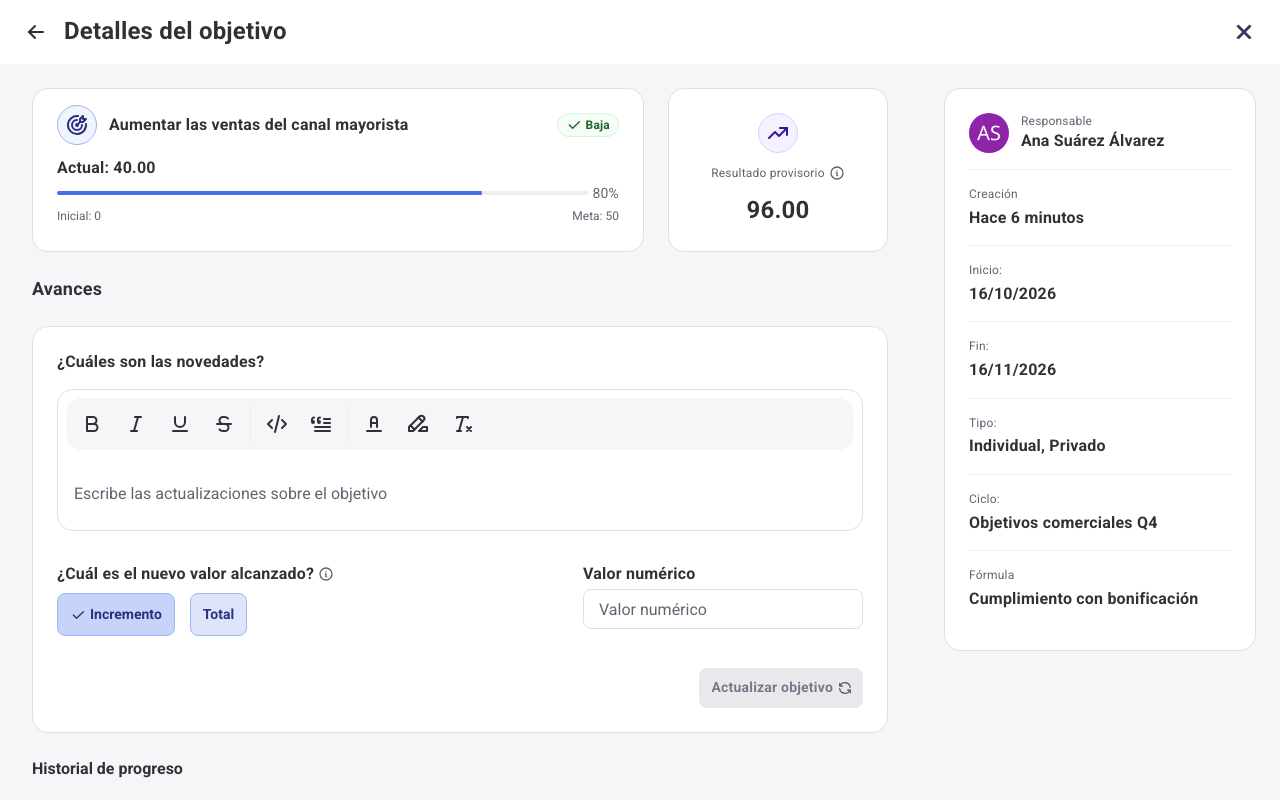1280x800 pixels.
Task: Click the objective title Aumentar las ventas del canal mayorista
Action: pos(258,125)
